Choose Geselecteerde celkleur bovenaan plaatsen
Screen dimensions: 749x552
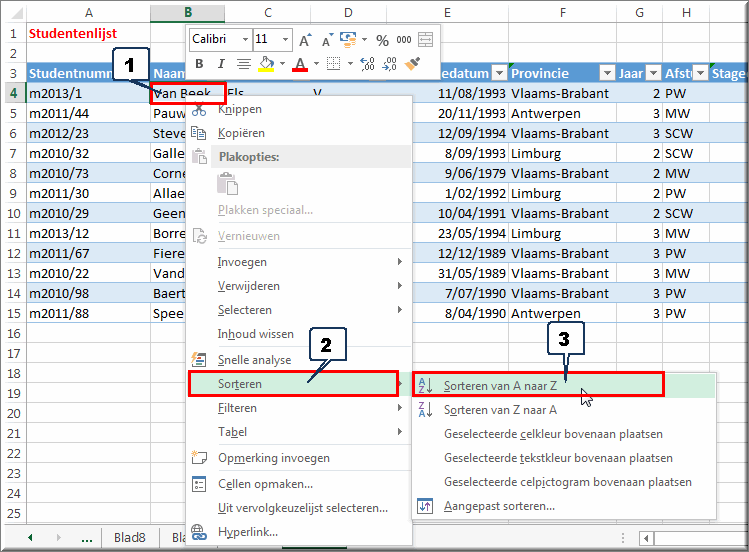coord(564,434)
